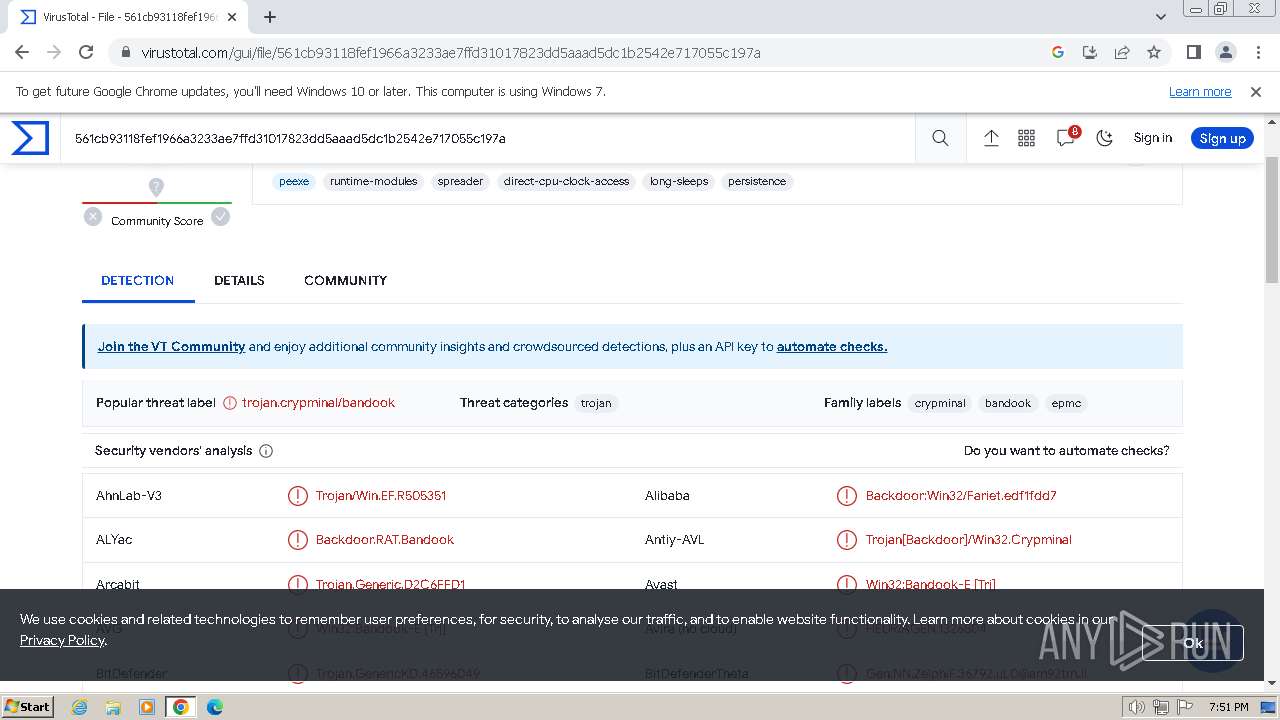
Task: Select Trojan/Win.EF.R505351 detection text
Action: click(x=381, y=495)
